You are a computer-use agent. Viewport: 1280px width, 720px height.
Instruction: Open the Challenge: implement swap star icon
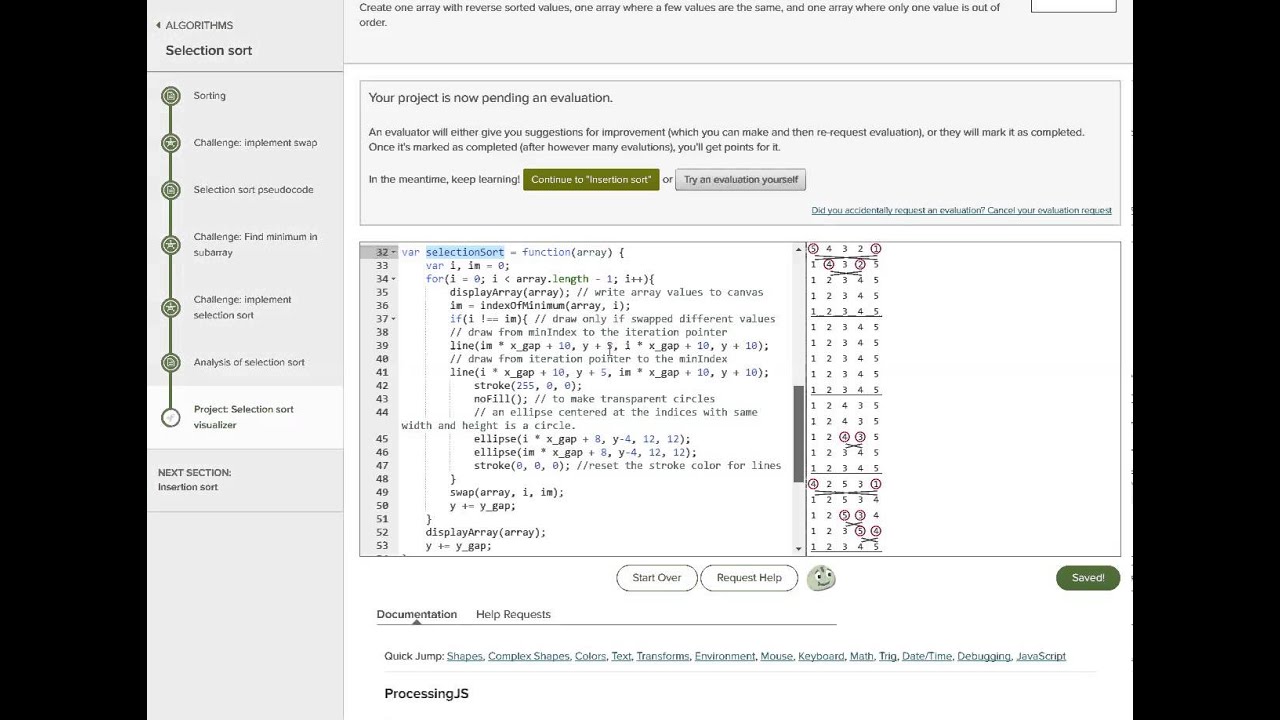coord(171,143)
